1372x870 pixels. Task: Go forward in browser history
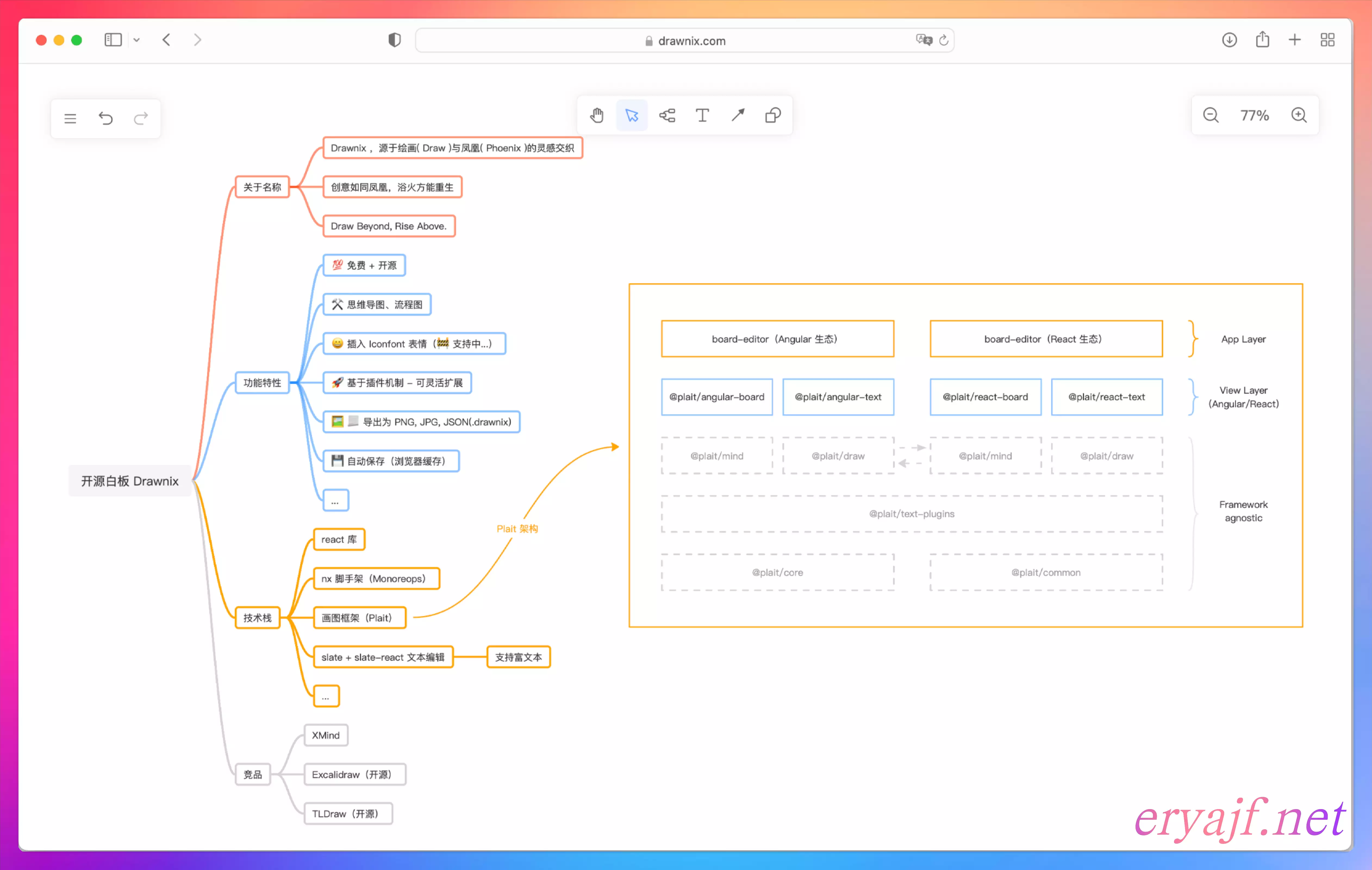pos(197,40)
